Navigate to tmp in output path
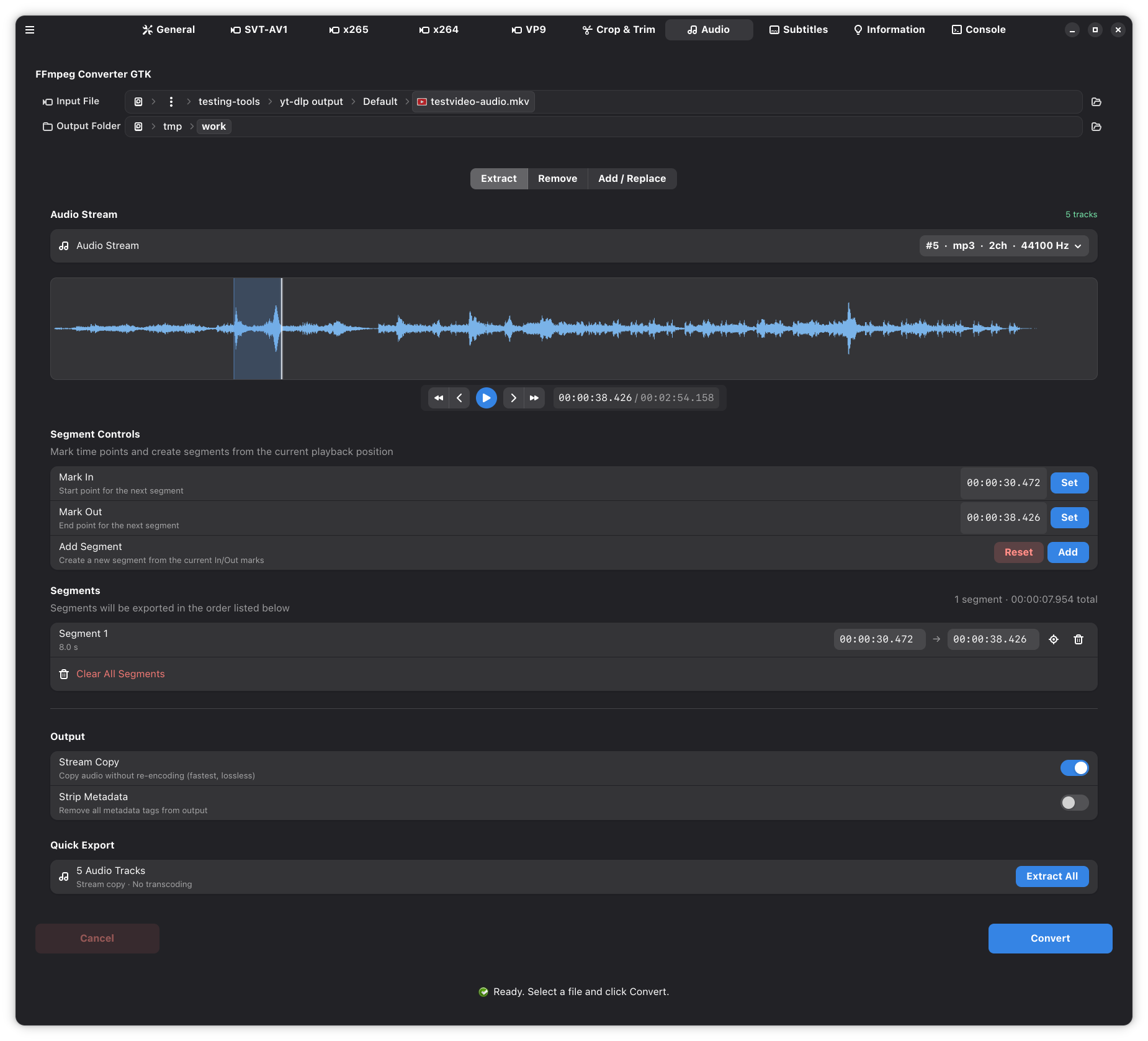The height and width of the screenshot is (1041, 1148). tap(173, 127)
